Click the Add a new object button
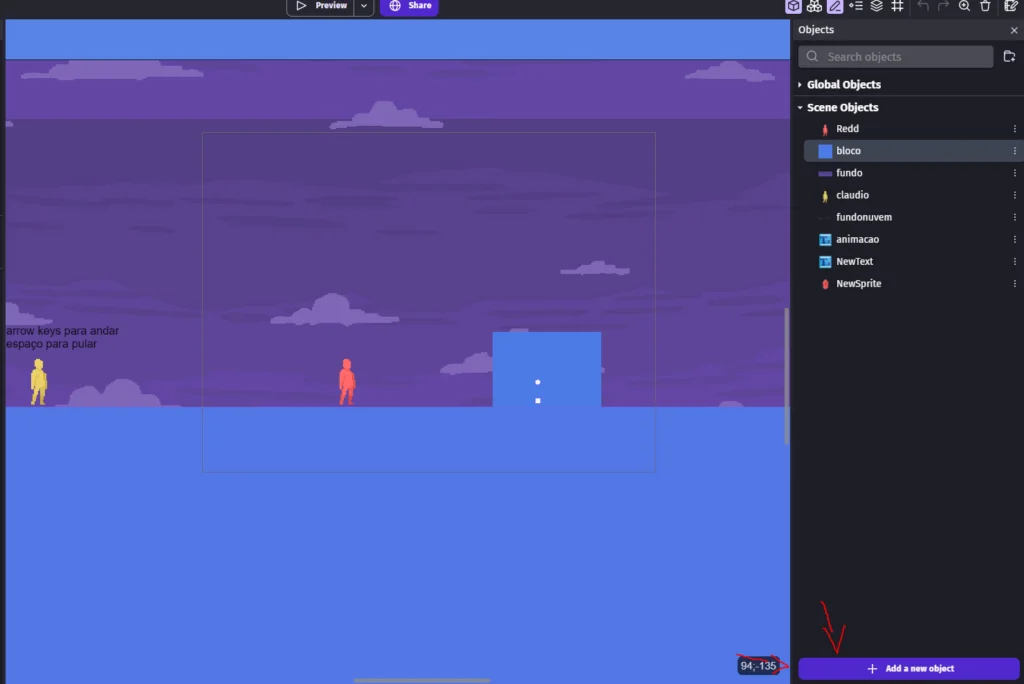 pos(908,668)
